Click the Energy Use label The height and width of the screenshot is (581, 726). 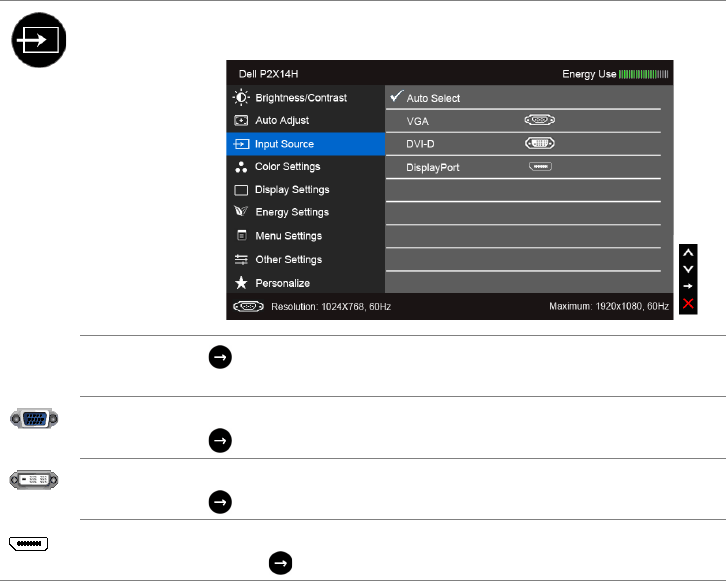point(589,74)
